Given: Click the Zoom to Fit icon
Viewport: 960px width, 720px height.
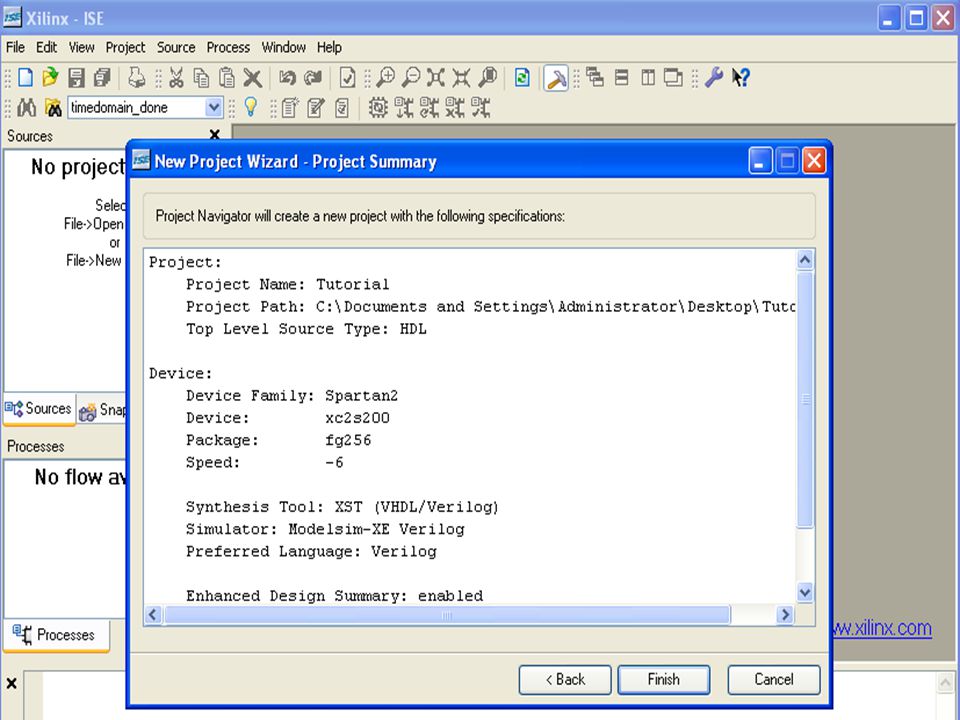Looking at the screenshot, I should [436, 78].
